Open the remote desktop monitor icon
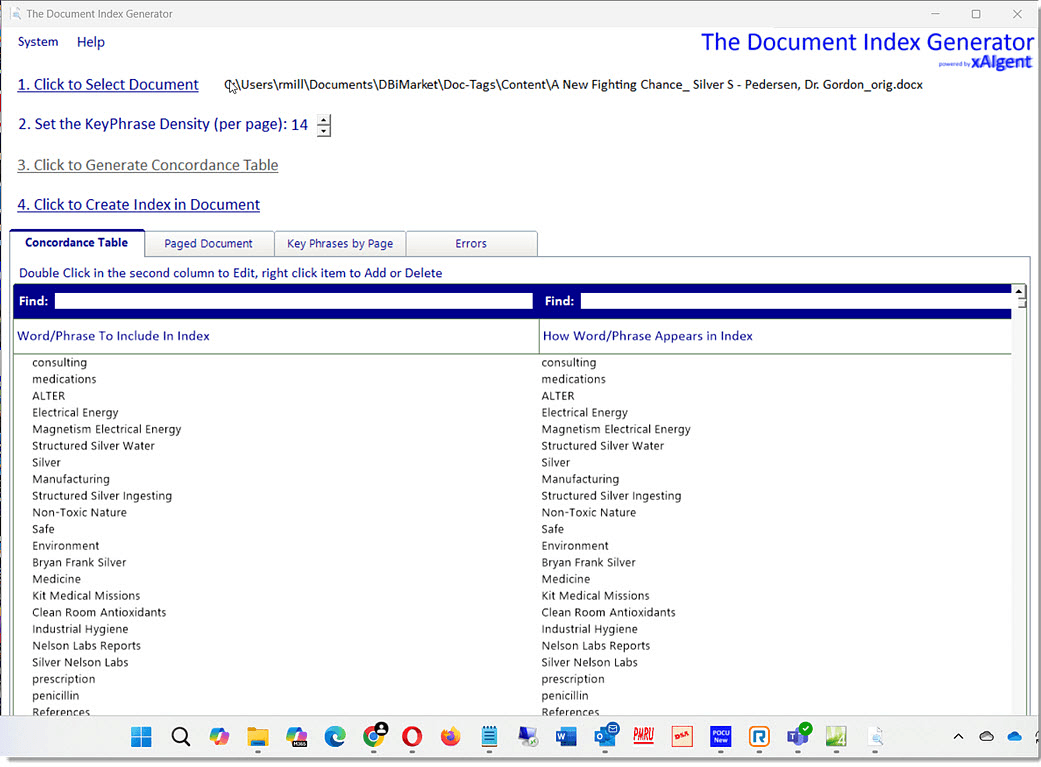The height and width of the screenshot is (767, 1041). 528,736
